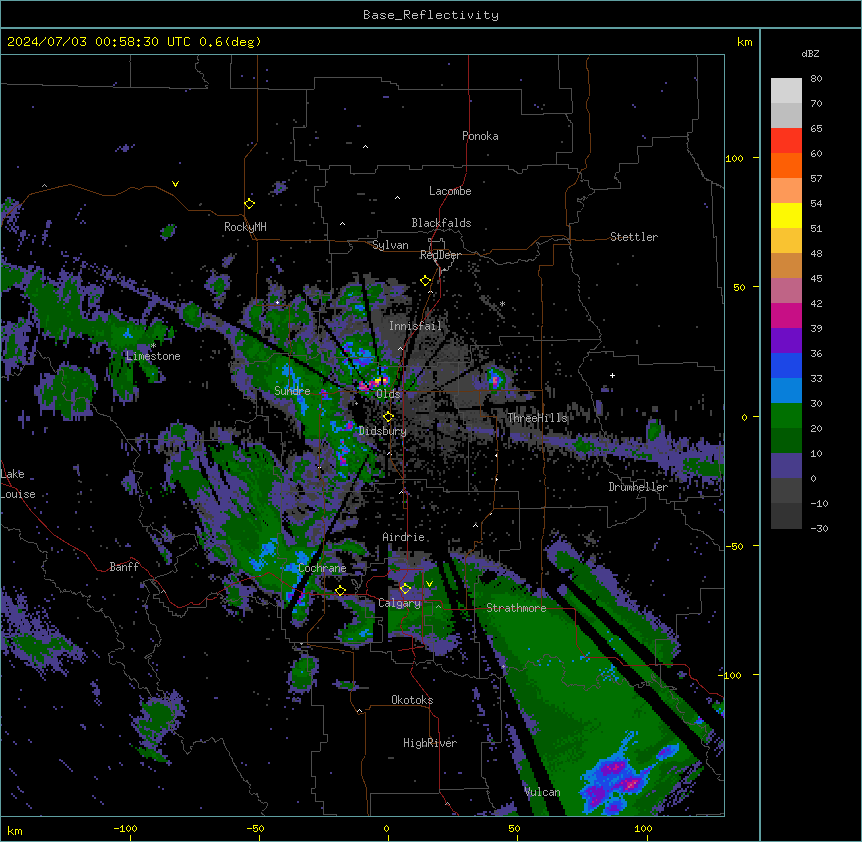Click the yellow 51-54 dBZ legend swatch
This screenshot has height=842, width=862.
coord(786,215)
